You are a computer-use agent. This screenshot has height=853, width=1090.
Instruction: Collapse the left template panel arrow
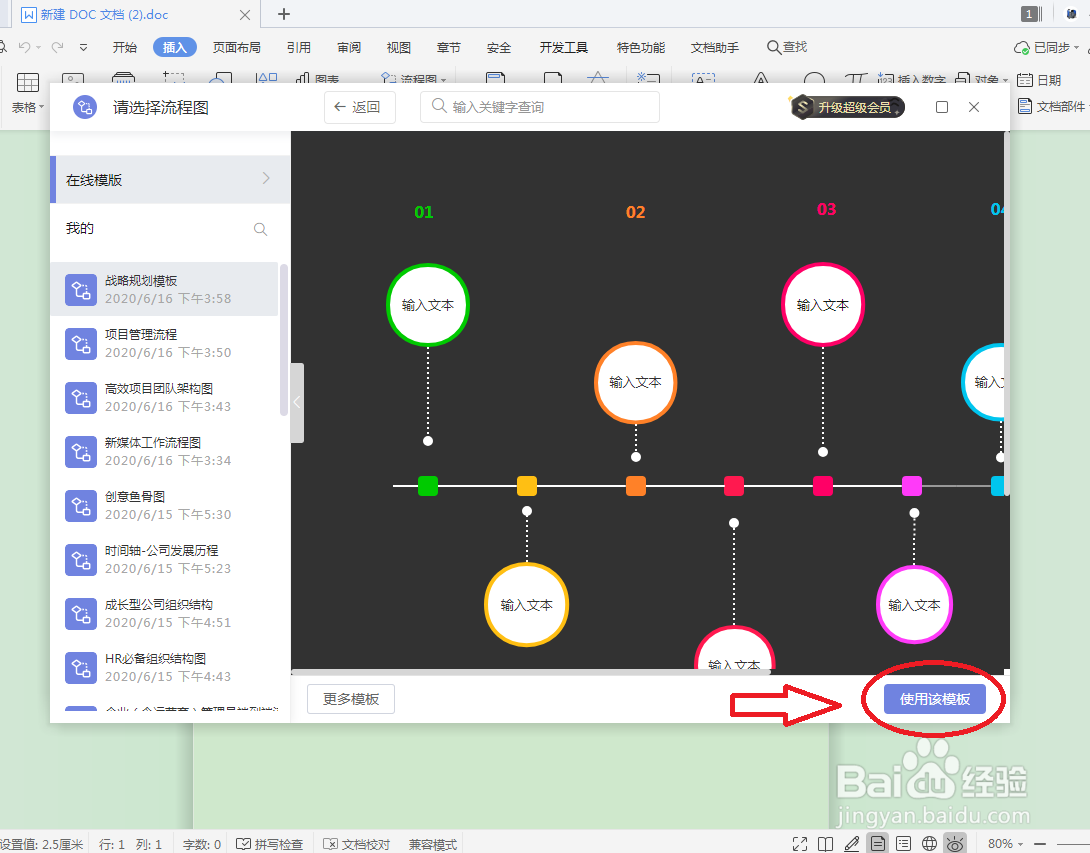(297, 403)
